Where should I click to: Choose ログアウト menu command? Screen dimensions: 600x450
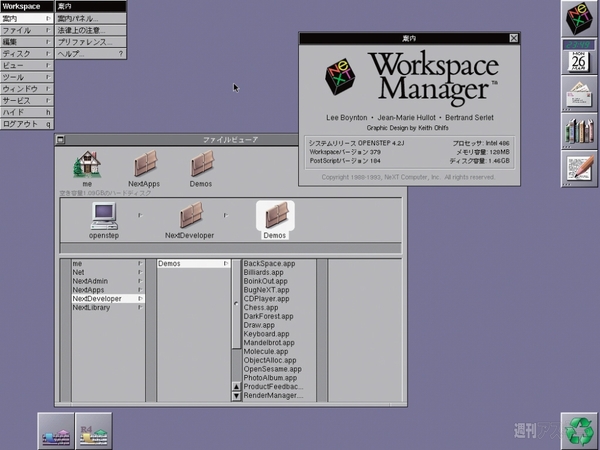click(x=27, y=124)
